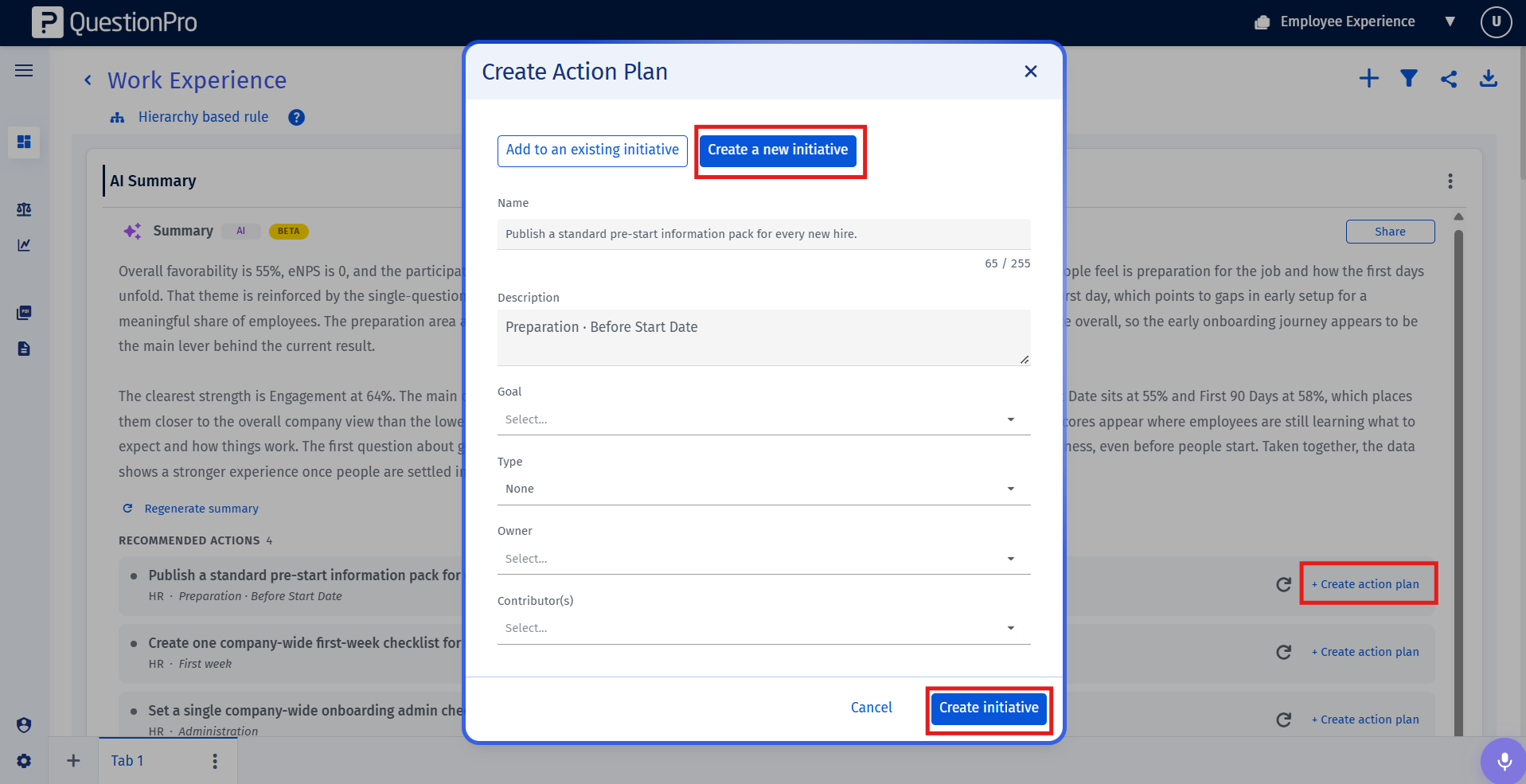Image resolution: width=1526 pixels, height=784 pixels.
Task: Click the Description text area
Action: (763, 337)
